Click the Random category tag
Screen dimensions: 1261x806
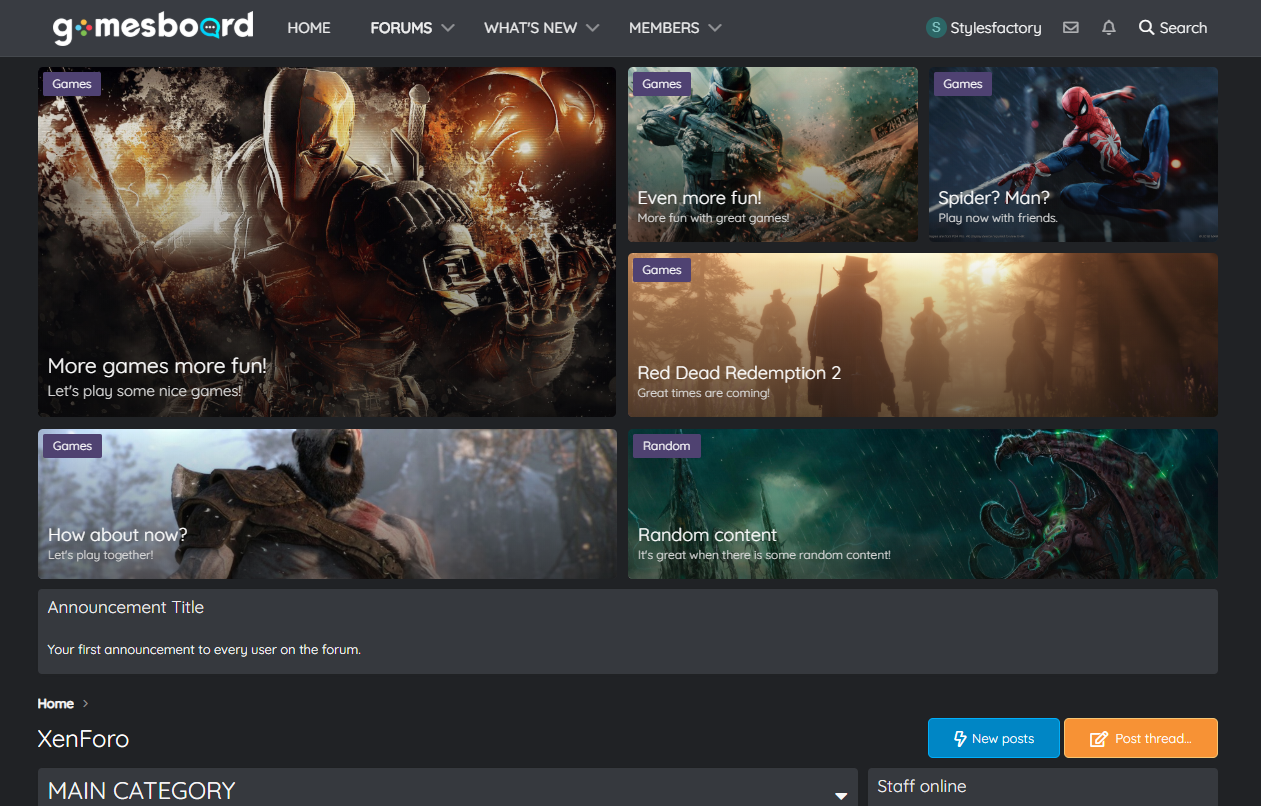click(666, 446)
